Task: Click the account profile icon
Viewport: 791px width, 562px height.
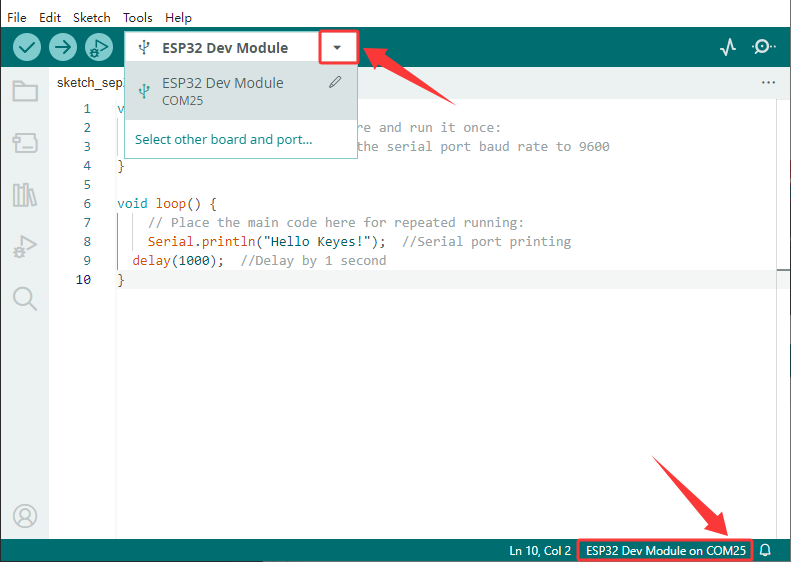Action: 25,516
